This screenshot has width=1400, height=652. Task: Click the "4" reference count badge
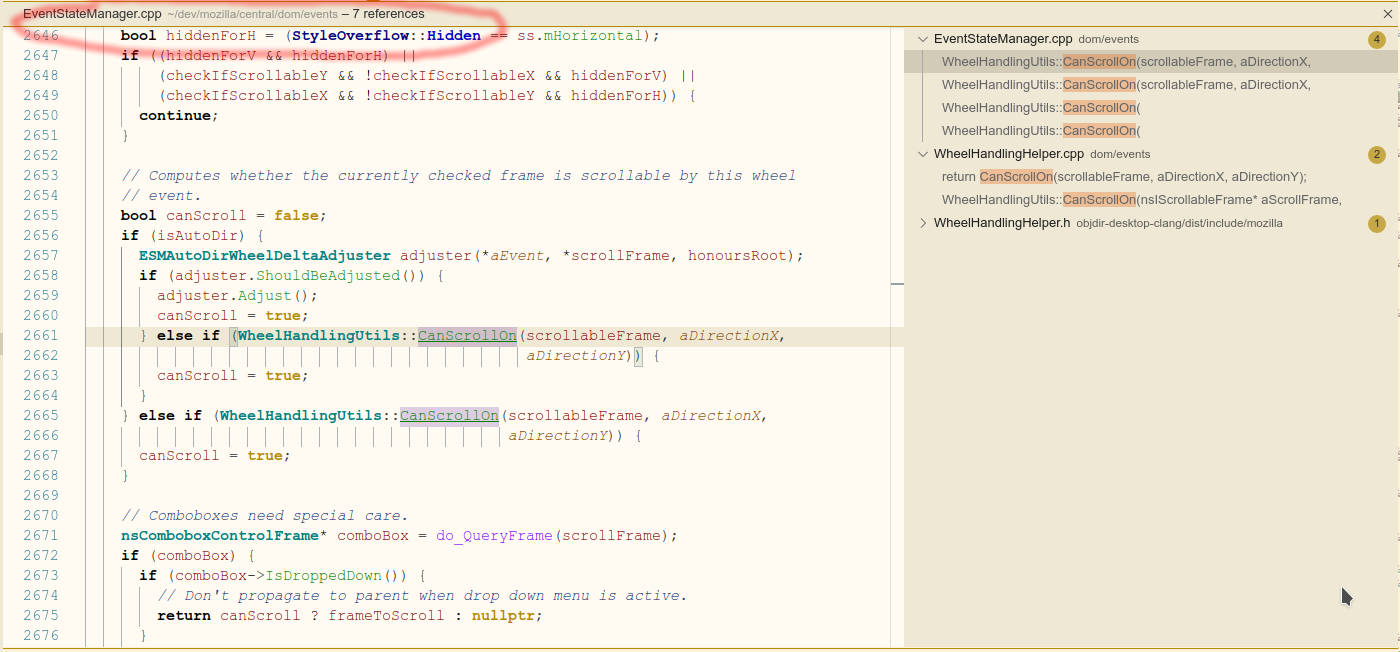point(1377,39)
